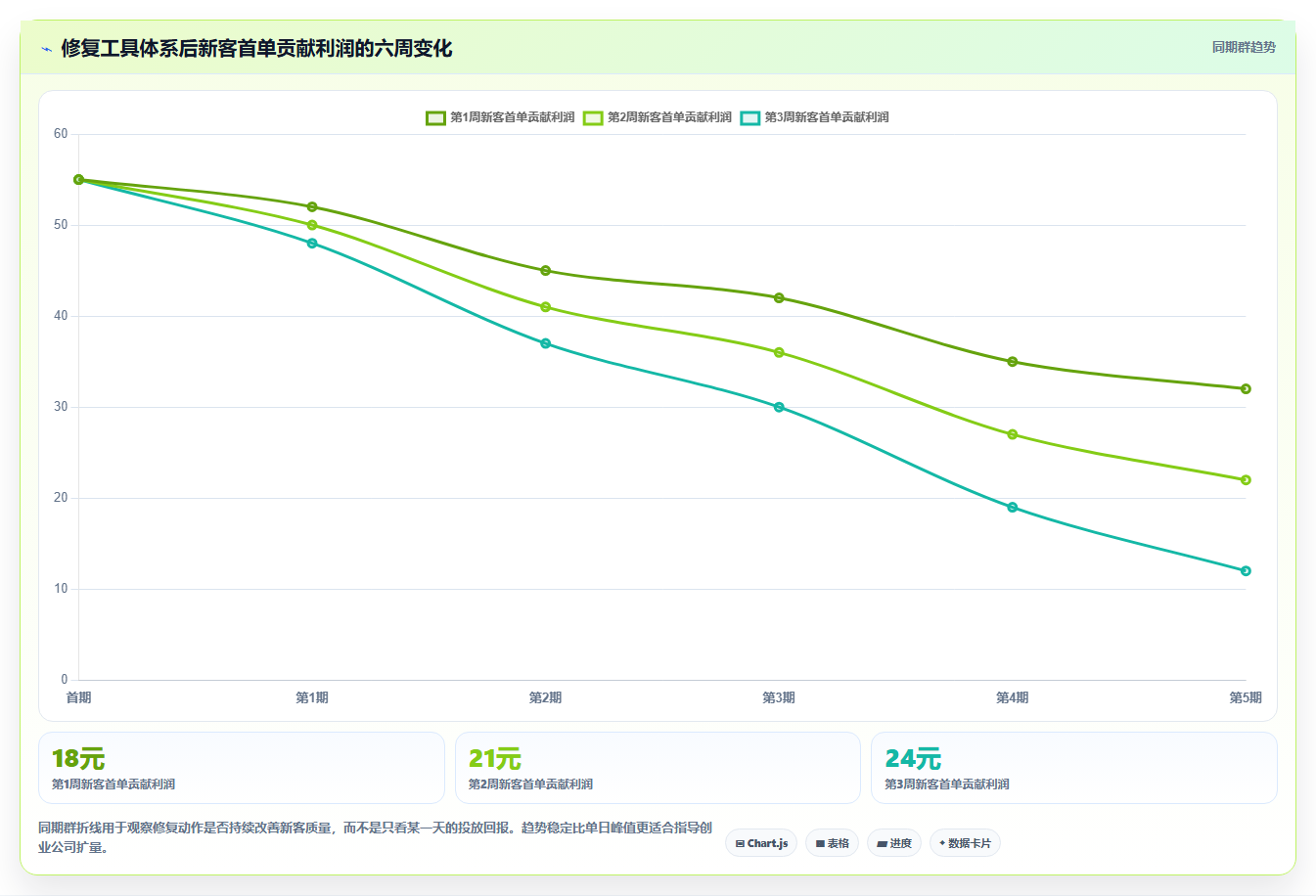The image size is (1316, 896).
Task: Click week-2 line point at 第2期 (41)
Action: (x=545, y=307)
